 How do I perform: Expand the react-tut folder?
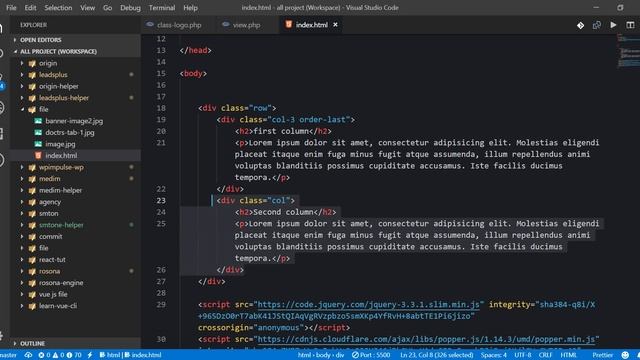click(52, 260)
